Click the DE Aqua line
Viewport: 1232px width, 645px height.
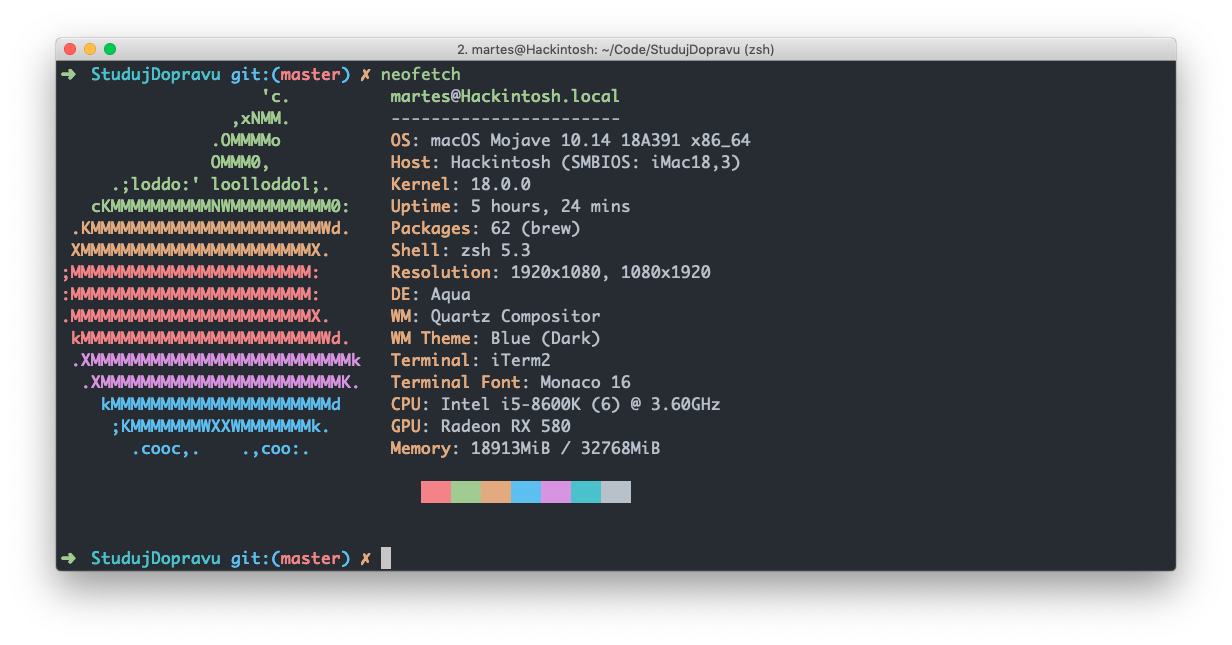(430, 295)
